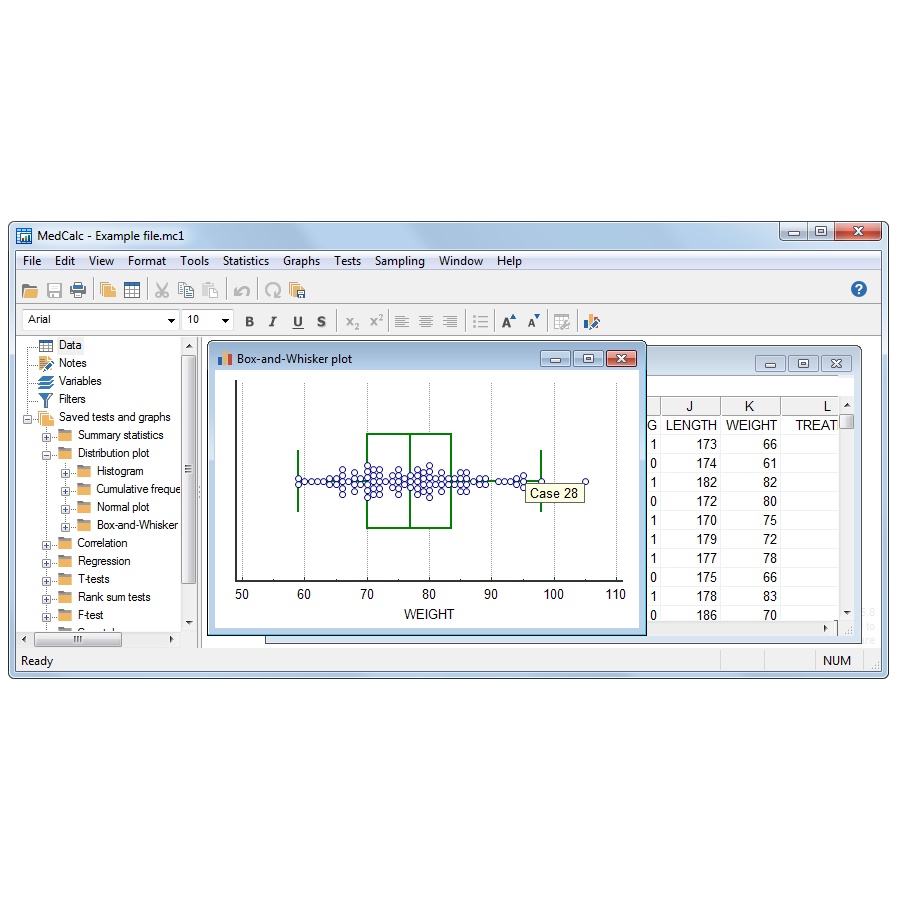Viewport: 900px width, 900px height.
Task: Expand the Regression folder in tree
Action: (46, 562)
